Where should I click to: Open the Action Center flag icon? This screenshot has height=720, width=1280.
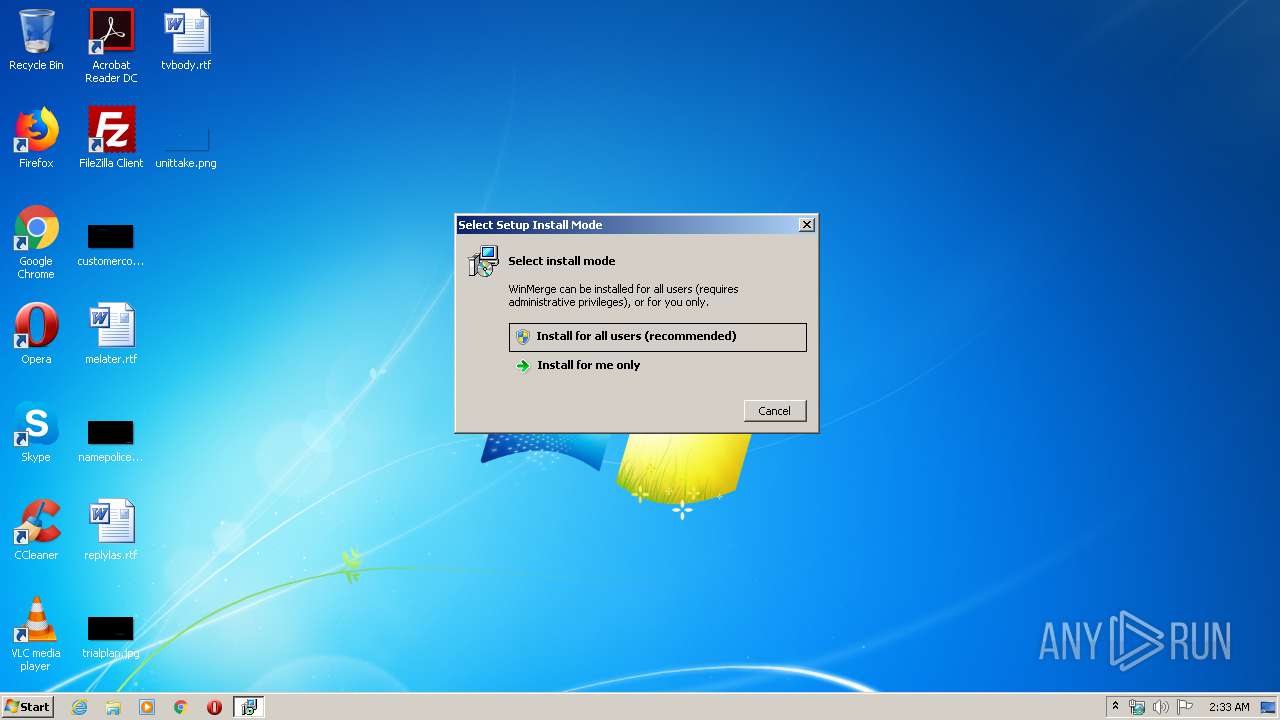(x=1185, y=707)
